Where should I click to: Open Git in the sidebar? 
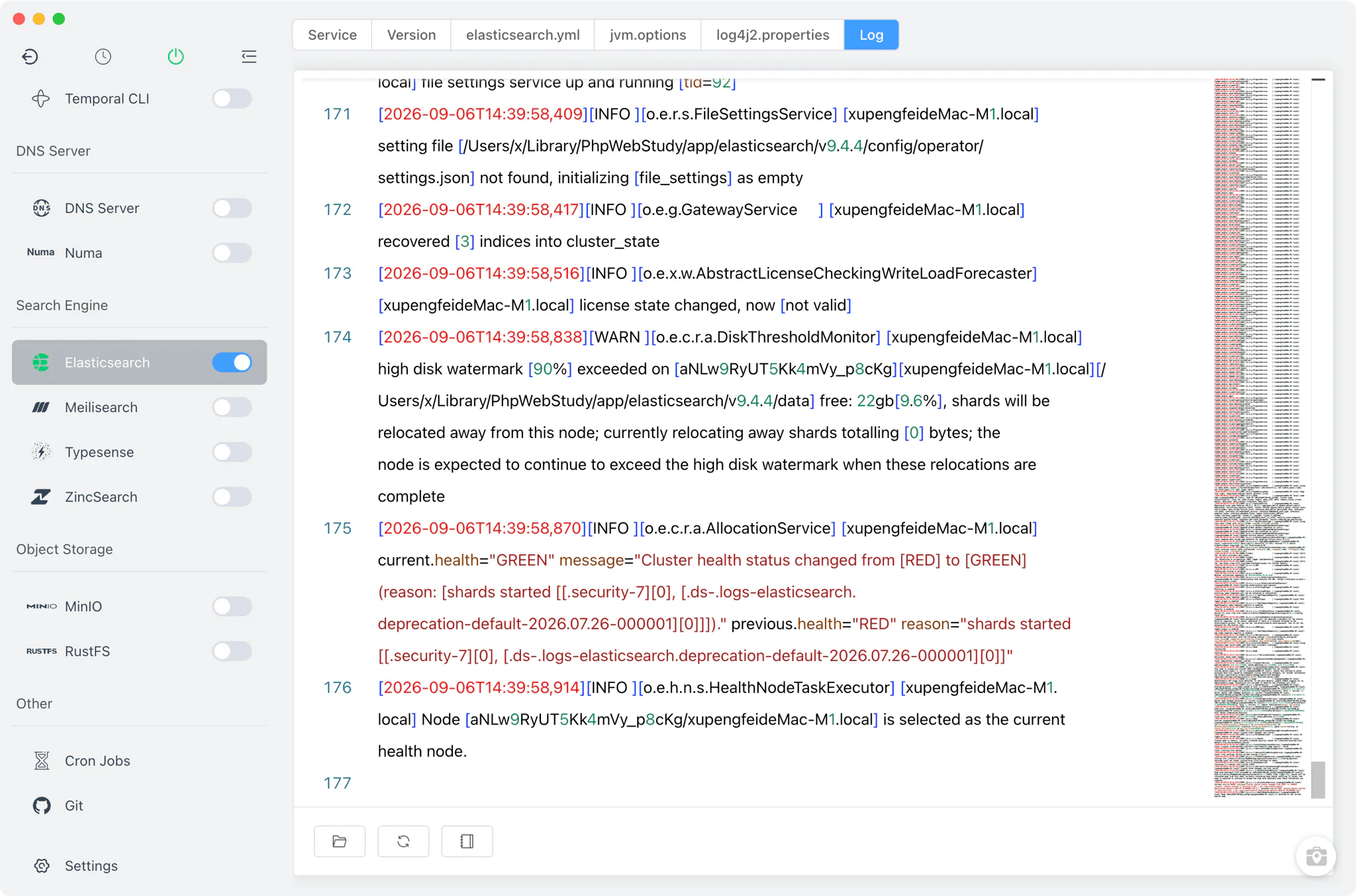(139, 805)
